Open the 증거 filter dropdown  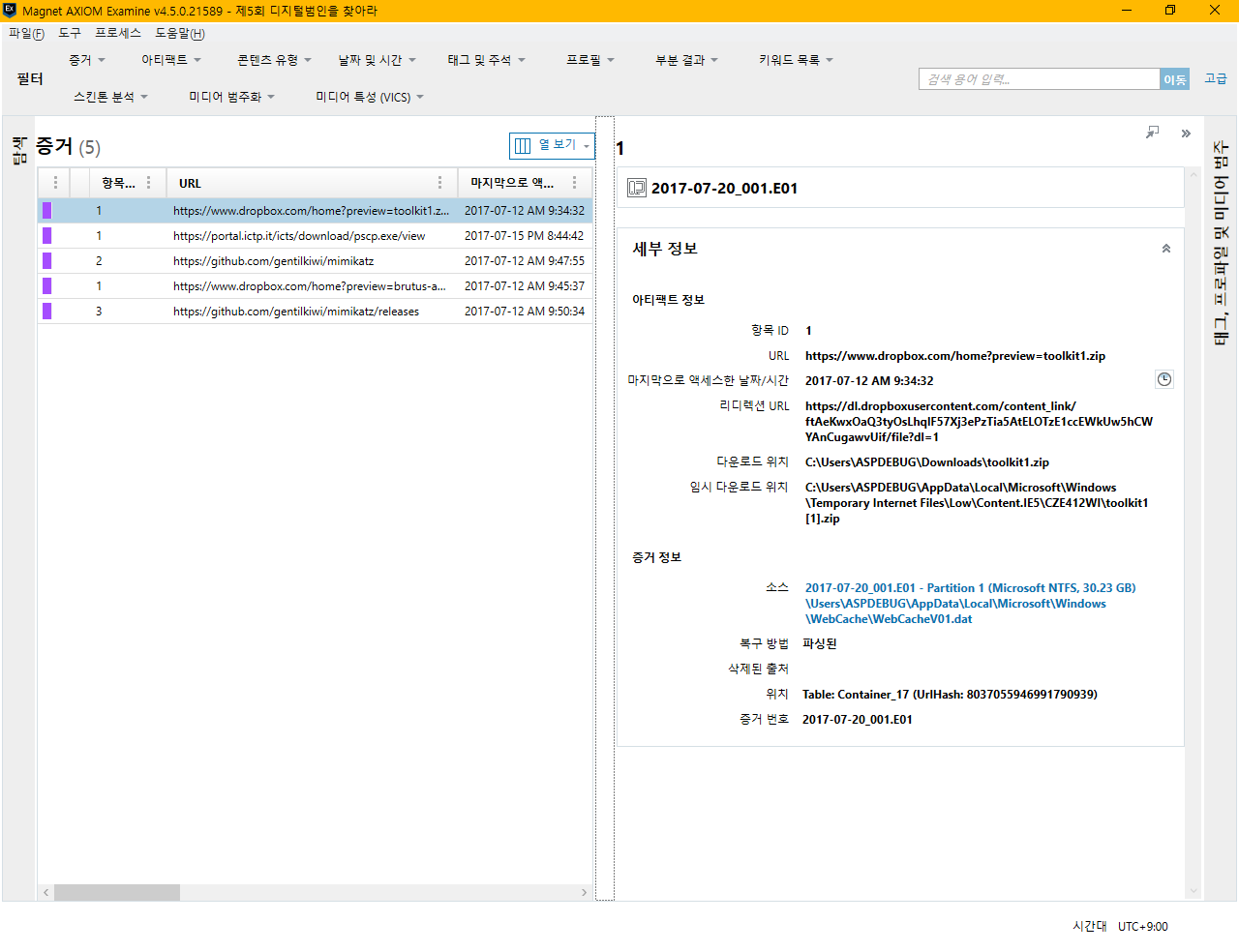tap(87, 60)
